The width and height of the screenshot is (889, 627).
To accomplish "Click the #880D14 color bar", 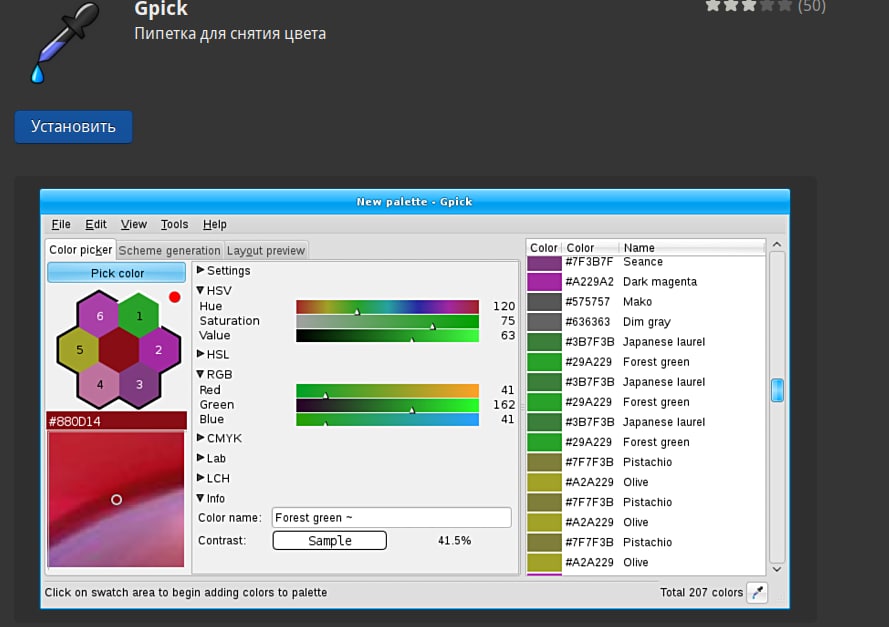I will [117, 421].
